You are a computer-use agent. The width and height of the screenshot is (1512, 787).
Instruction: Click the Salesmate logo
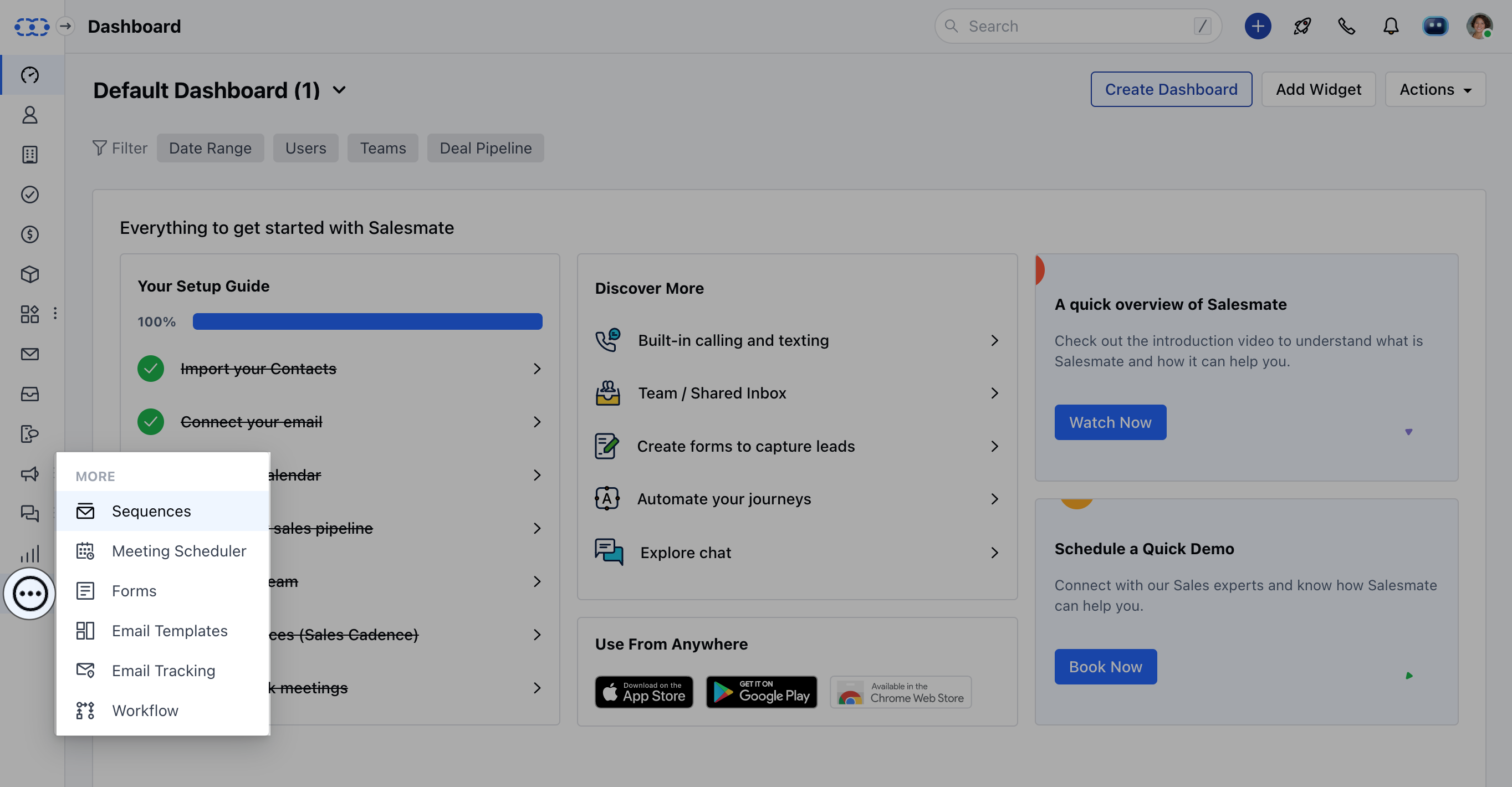32,27
